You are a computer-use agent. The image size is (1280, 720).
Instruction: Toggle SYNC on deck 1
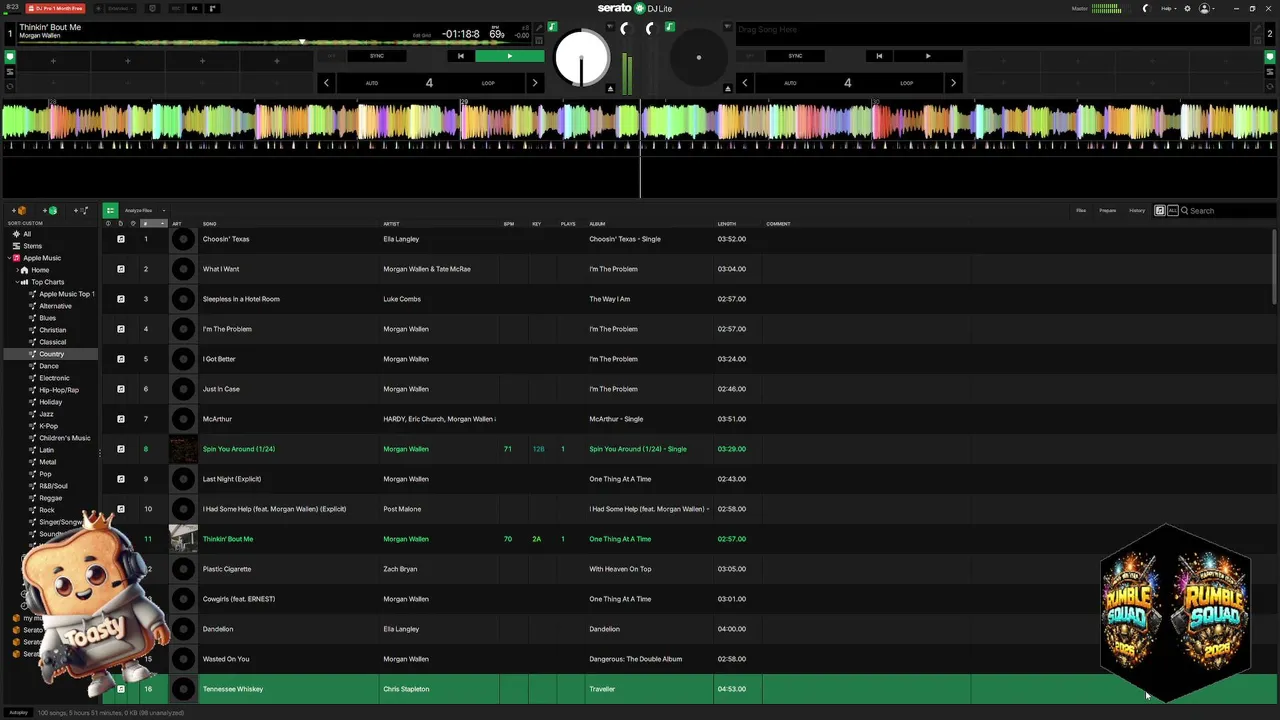(x=376, y=56)
